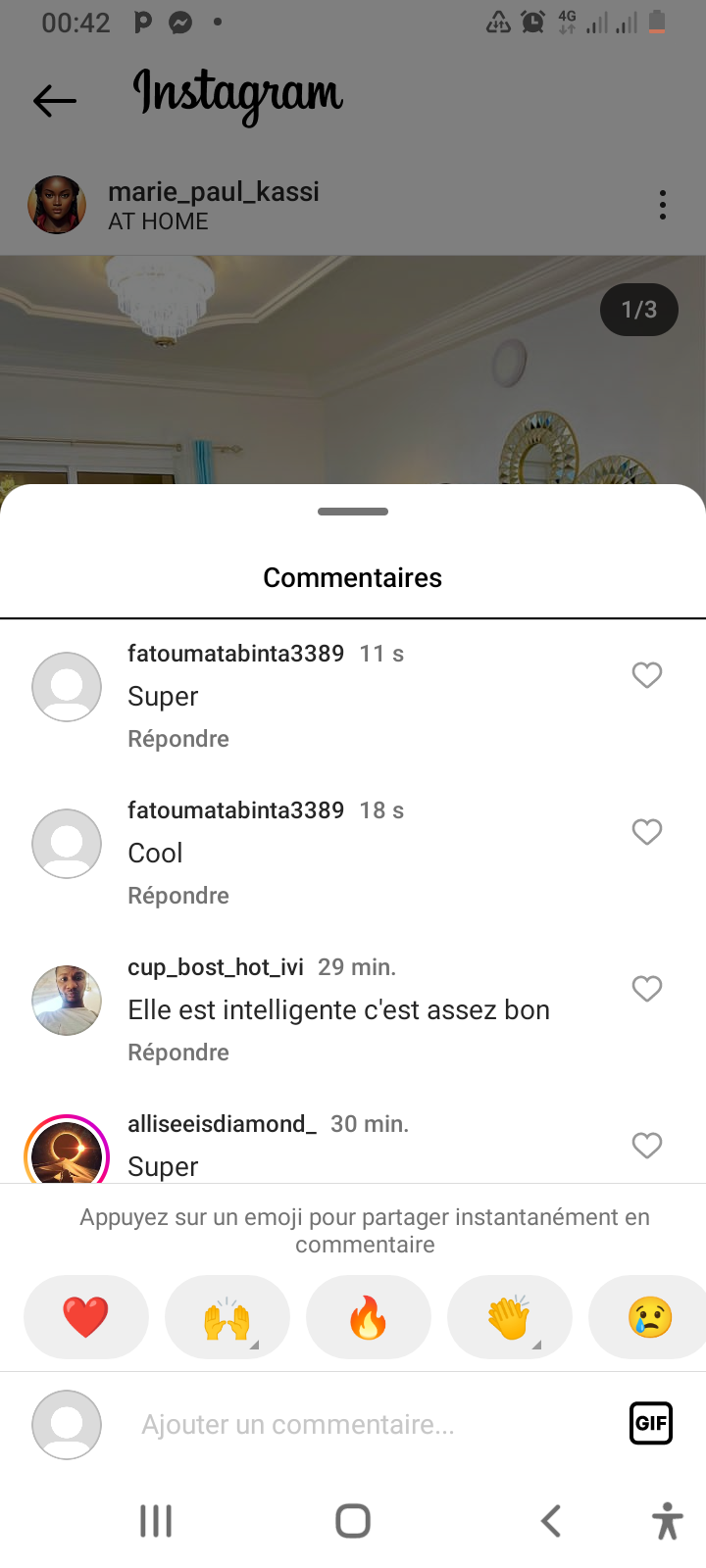The width and height of the screenshot is (706, 1568).
Task: Open the GIF picker
Action: [651, 1423]
